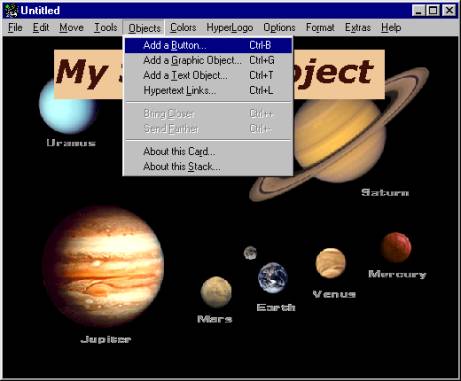Select the Venus planet graphic
461x381 pixels.
(x=331, y=263)
